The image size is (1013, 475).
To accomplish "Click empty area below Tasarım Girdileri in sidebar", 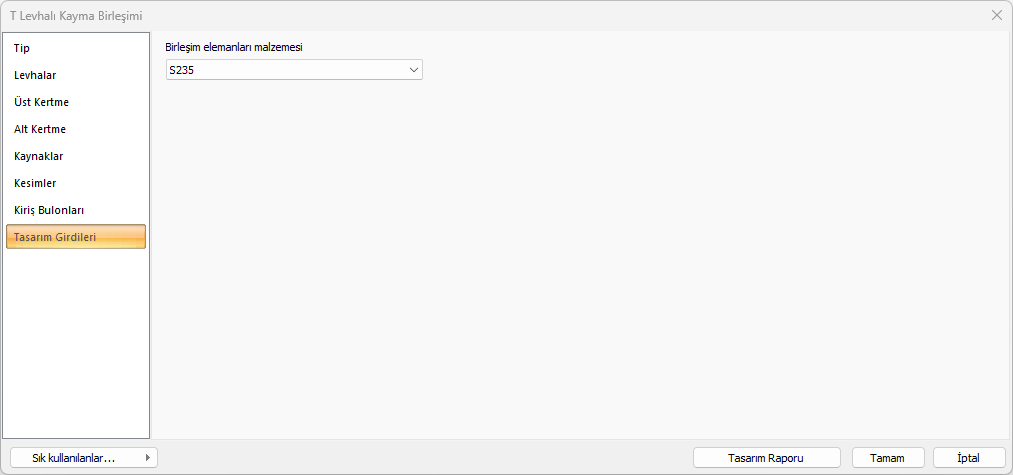I will click(x=76, y=340).
